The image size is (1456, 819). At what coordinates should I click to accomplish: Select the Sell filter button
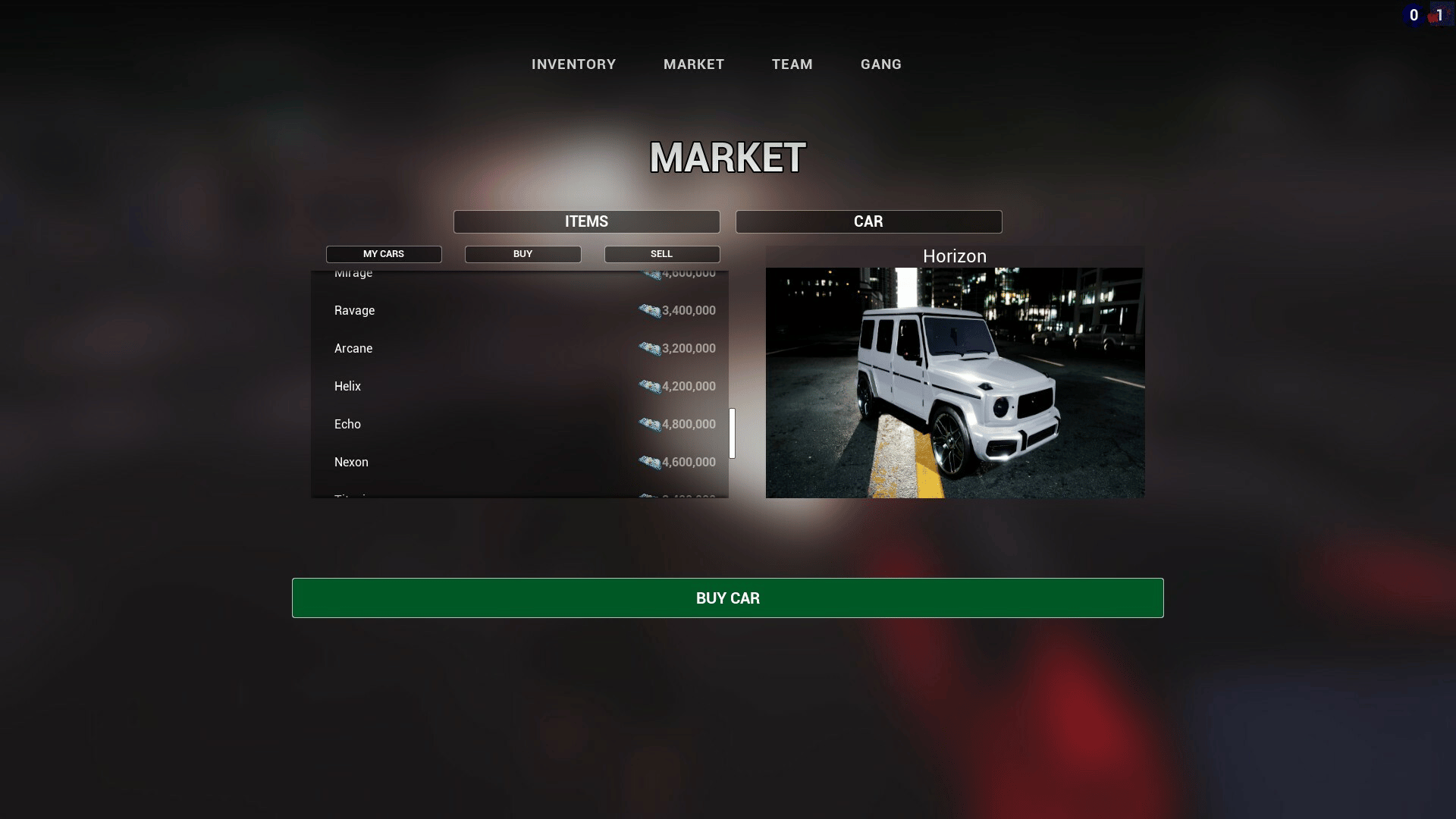[x=661, y=254]
